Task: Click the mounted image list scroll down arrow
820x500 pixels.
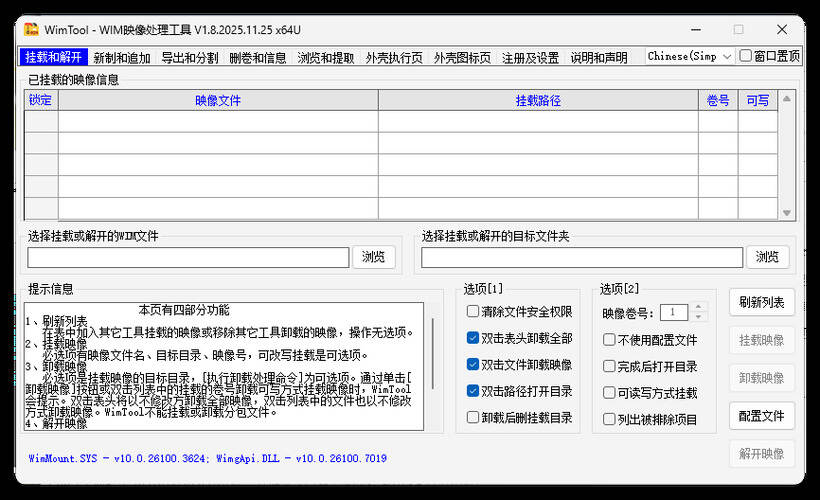Action: point(787,213)
